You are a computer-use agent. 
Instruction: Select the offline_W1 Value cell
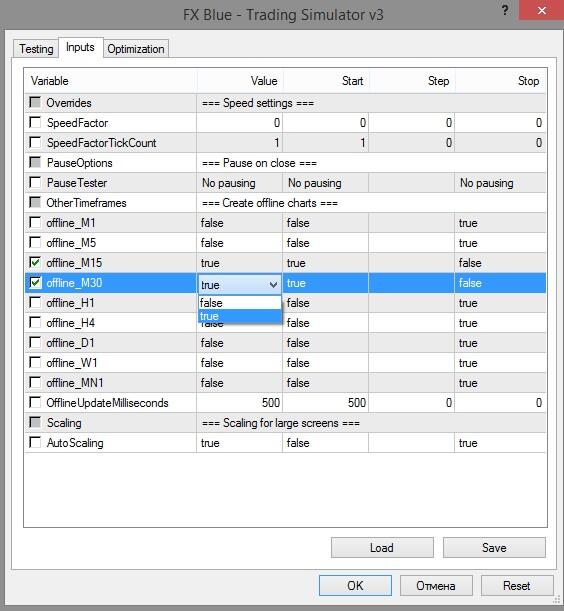(x=240, y=363)
